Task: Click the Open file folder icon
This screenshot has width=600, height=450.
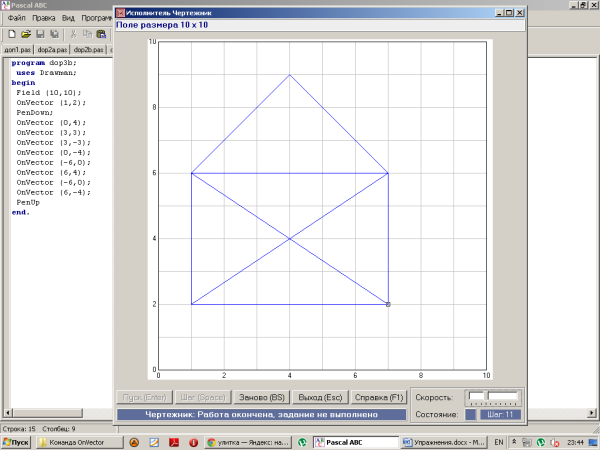Action: [x=26, y=33]
